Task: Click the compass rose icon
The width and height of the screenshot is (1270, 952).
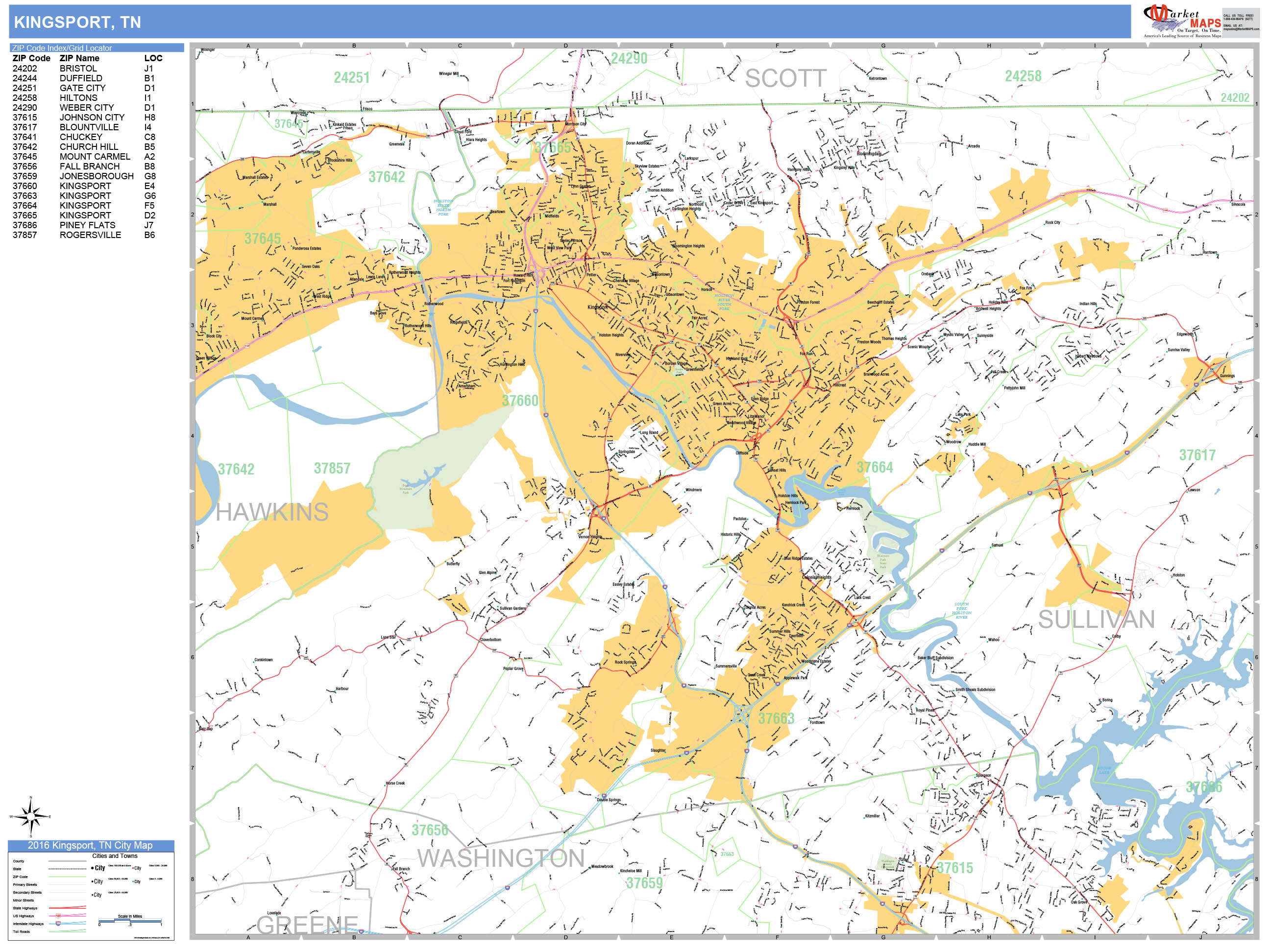Action: (30, 816)
